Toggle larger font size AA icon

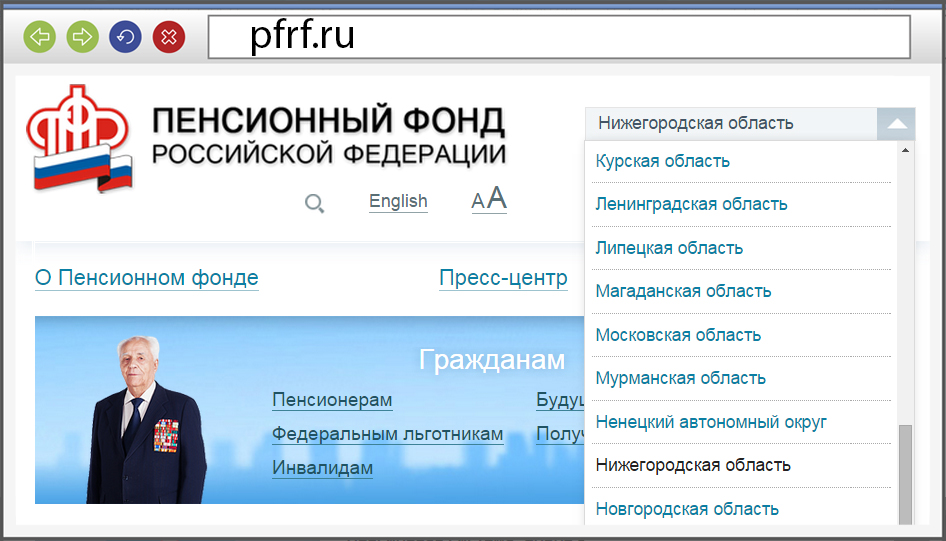[489, 198]
